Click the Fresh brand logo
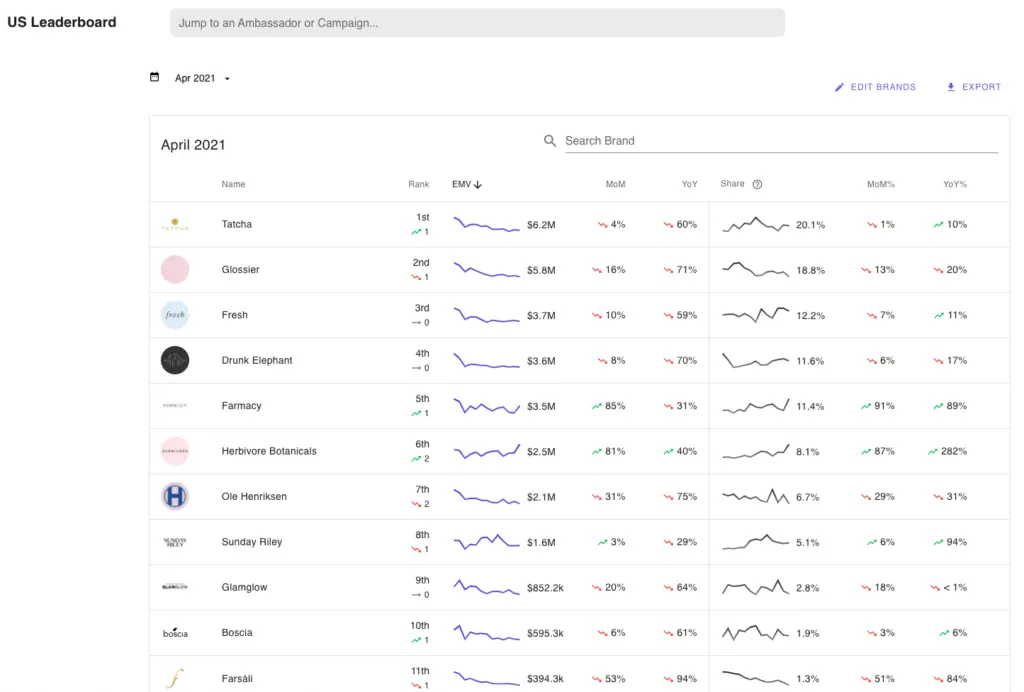The width and height of the screenshot is (1024, 692). (x=175, y=315)
